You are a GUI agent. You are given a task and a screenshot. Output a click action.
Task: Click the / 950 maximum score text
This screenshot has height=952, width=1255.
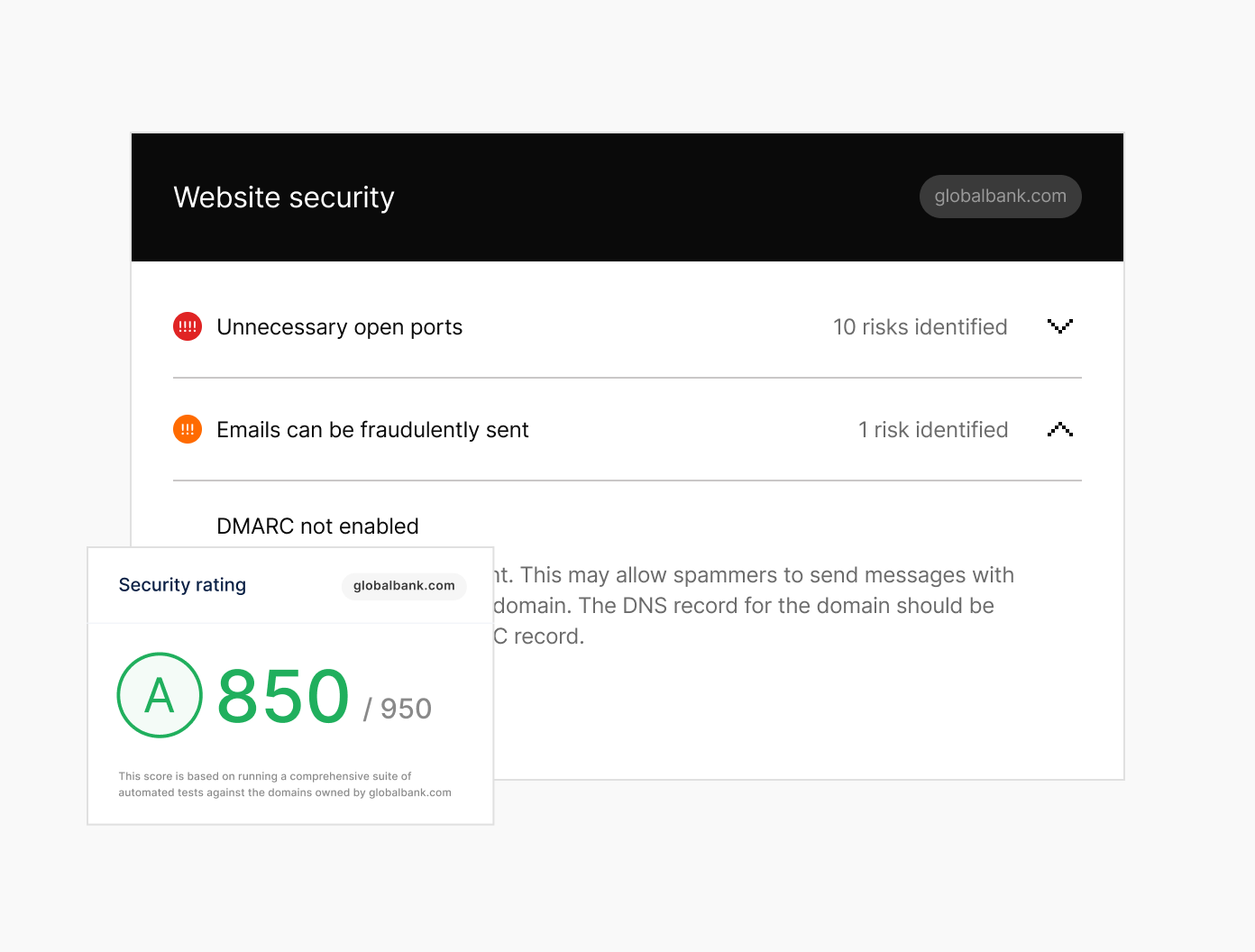point(398,709)
